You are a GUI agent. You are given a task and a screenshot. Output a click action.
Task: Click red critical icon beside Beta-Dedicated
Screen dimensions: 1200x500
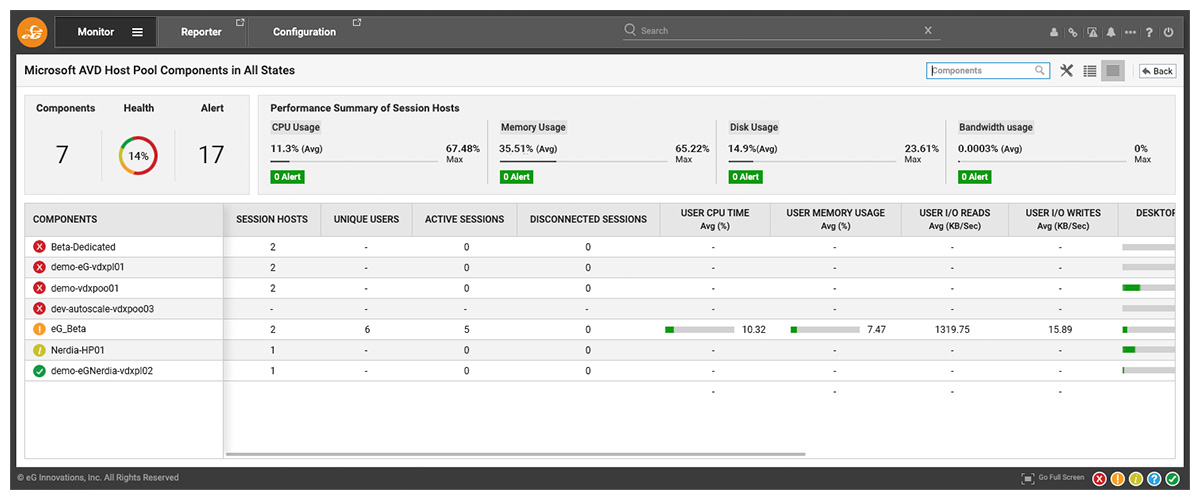39,247
